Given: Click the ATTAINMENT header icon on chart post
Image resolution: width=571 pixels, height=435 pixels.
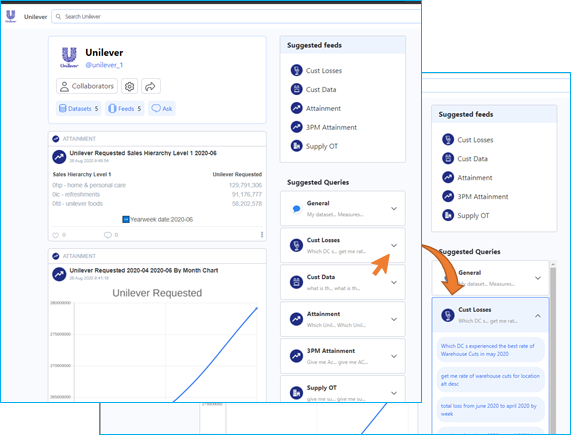Looking at the screenshot, I should coord(56,256).
